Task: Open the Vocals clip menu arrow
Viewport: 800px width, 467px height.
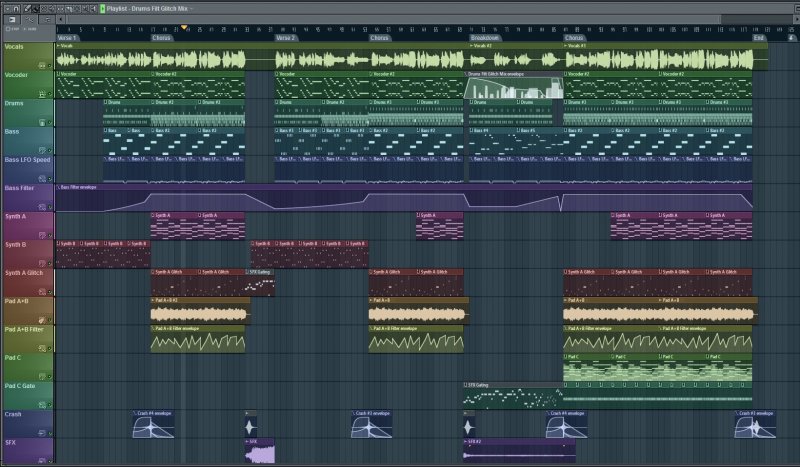Action: tap(58, 45)
